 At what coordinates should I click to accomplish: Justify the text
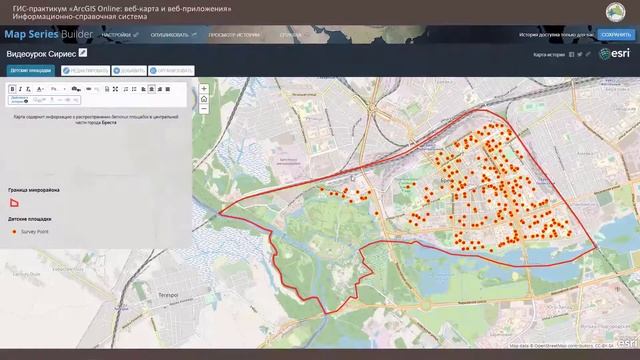tap(168, 89)
